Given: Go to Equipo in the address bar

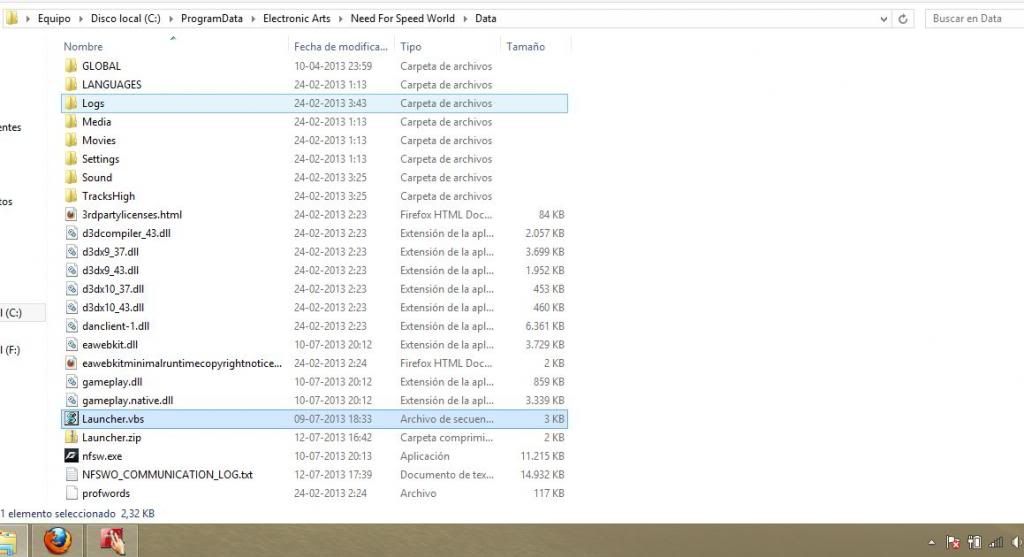Looking at the screenshot, I should pos(54,19).
